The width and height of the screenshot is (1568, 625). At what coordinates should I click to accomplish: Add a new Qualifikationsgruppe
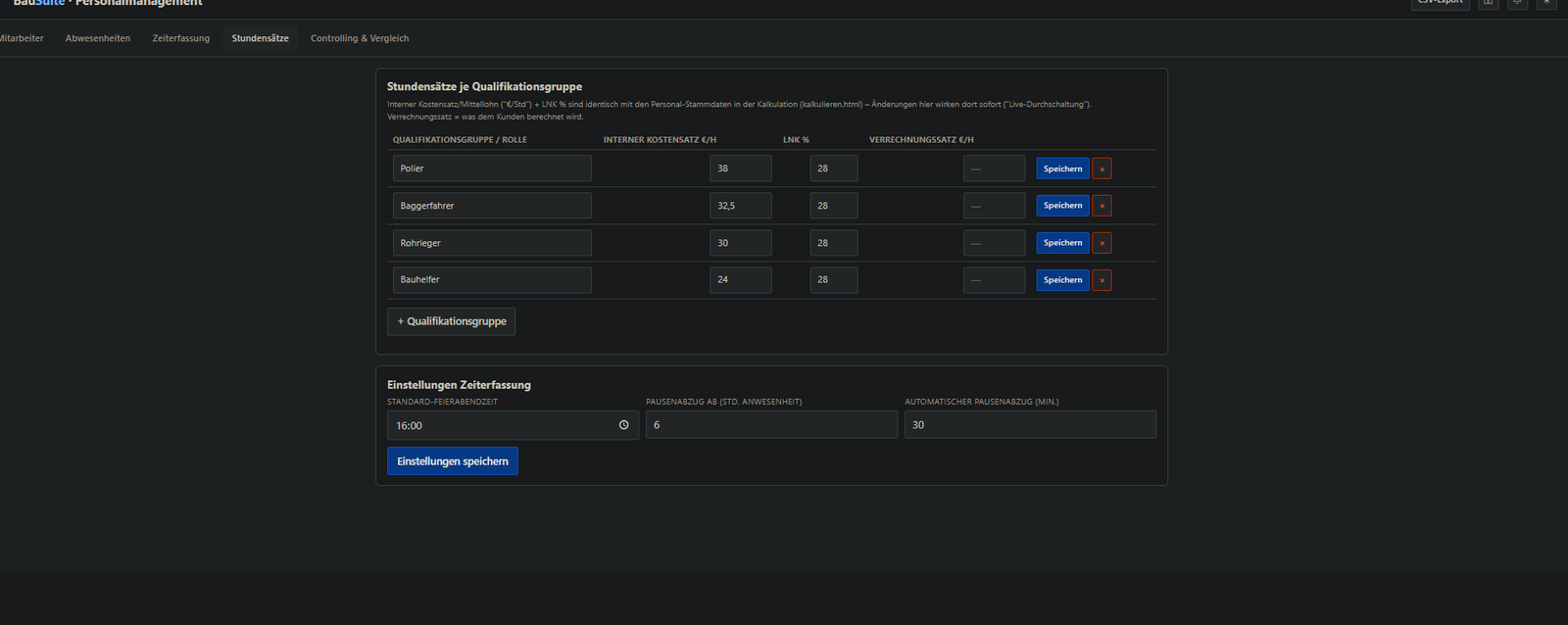point(451,321)
